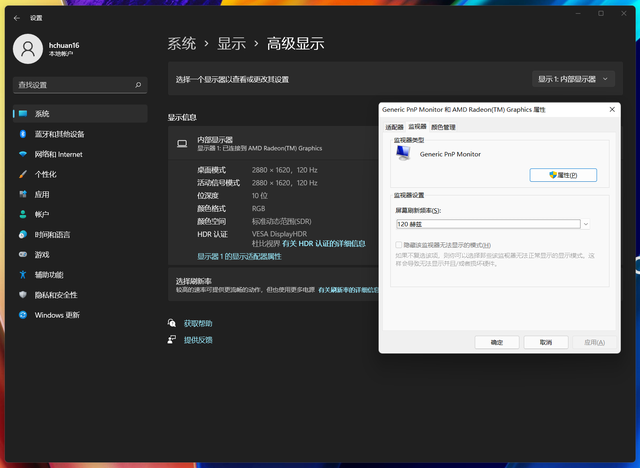The height and width of the screenshot is (468, 640).
Task: Click the 提供反馈 link
Action: pyautogui.click(x=198, y=340)
